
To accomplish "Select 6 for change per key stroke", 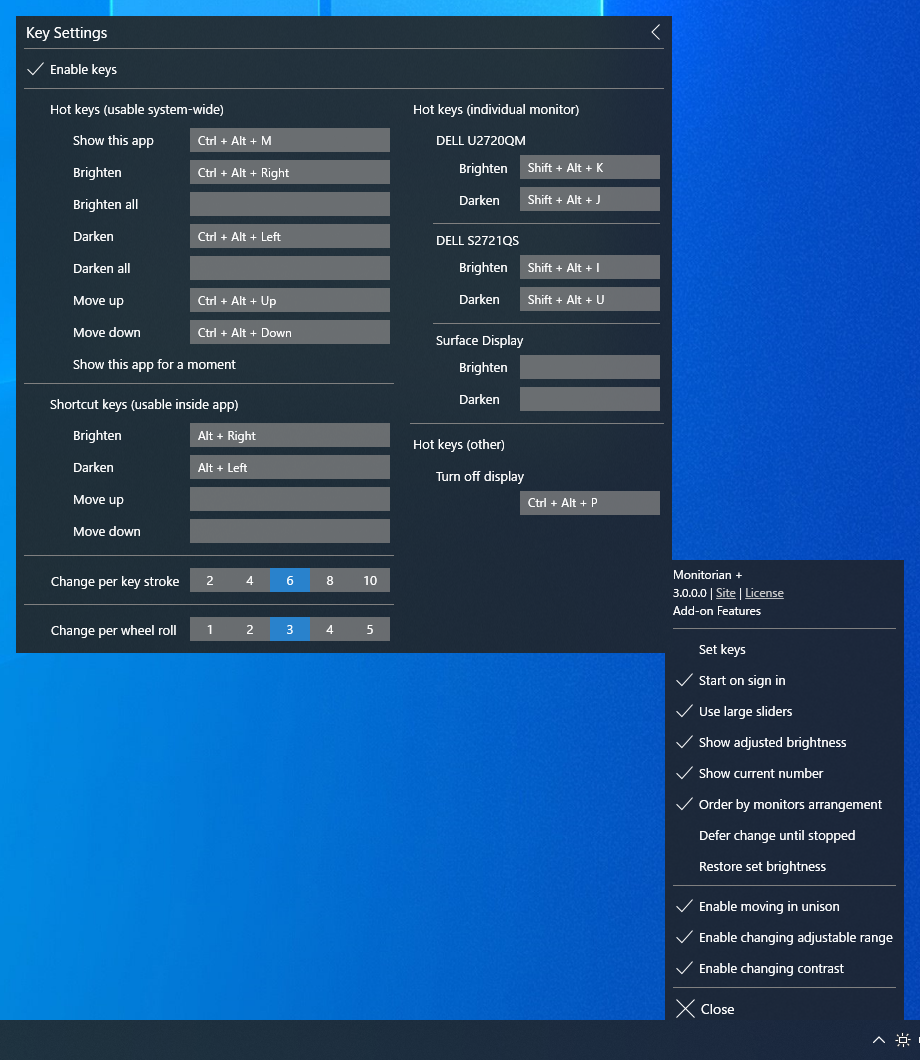I will tap(289, 581).
